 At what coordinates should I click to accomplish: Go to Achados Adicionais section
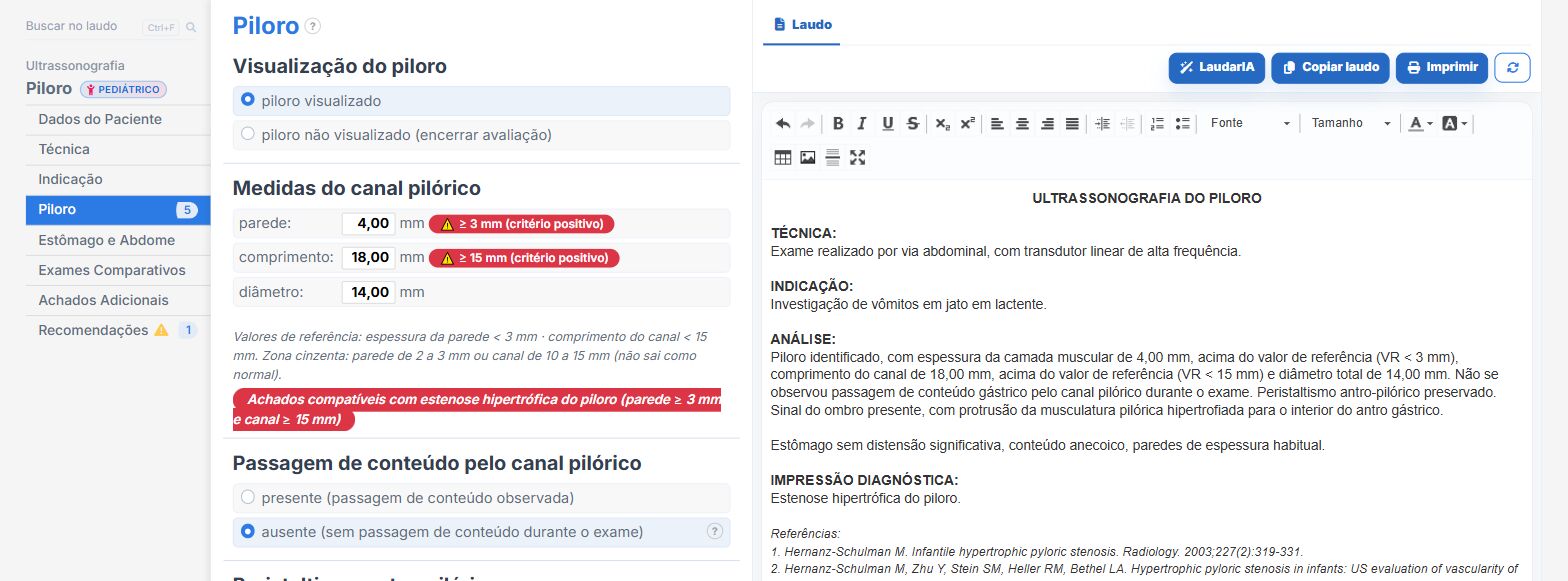118,300
